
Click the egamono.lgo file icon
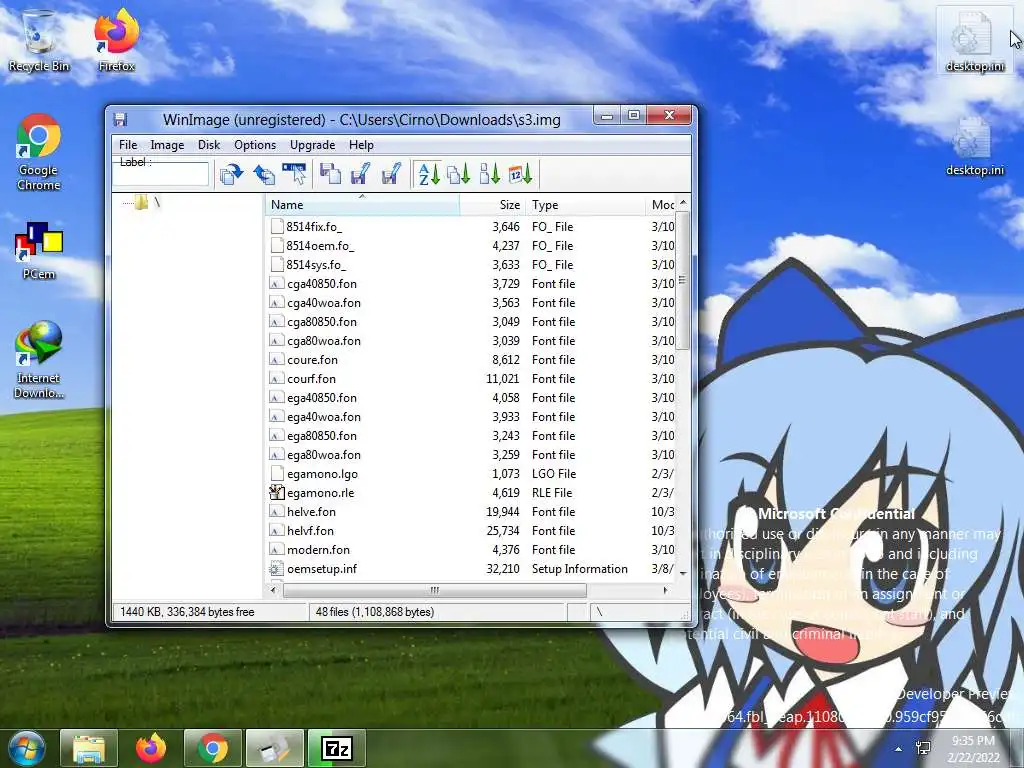pos(277,473)
